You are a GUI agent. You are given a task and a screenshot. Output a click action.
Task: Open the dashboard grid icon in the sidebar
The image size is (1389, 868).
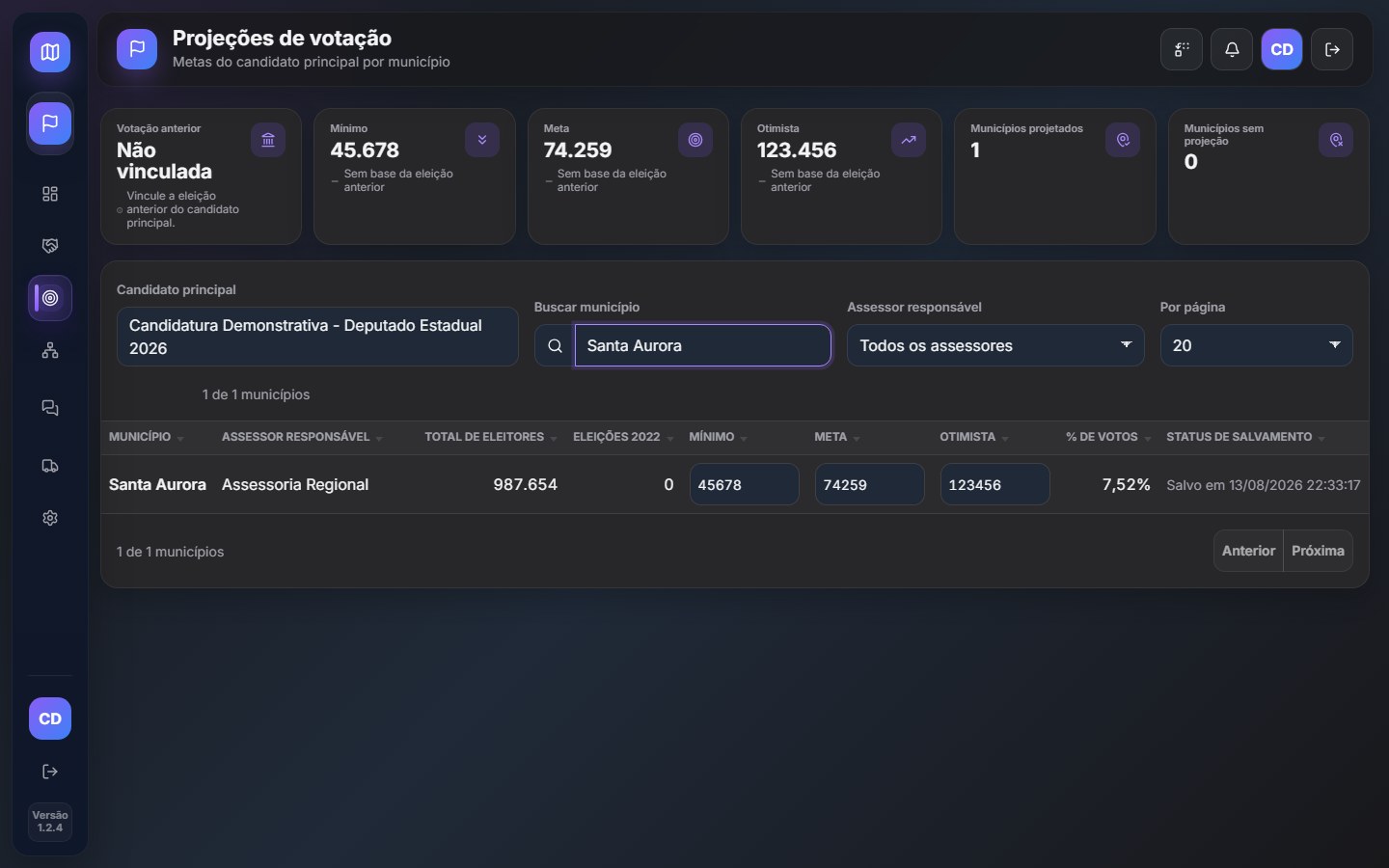tap(50, 194)
